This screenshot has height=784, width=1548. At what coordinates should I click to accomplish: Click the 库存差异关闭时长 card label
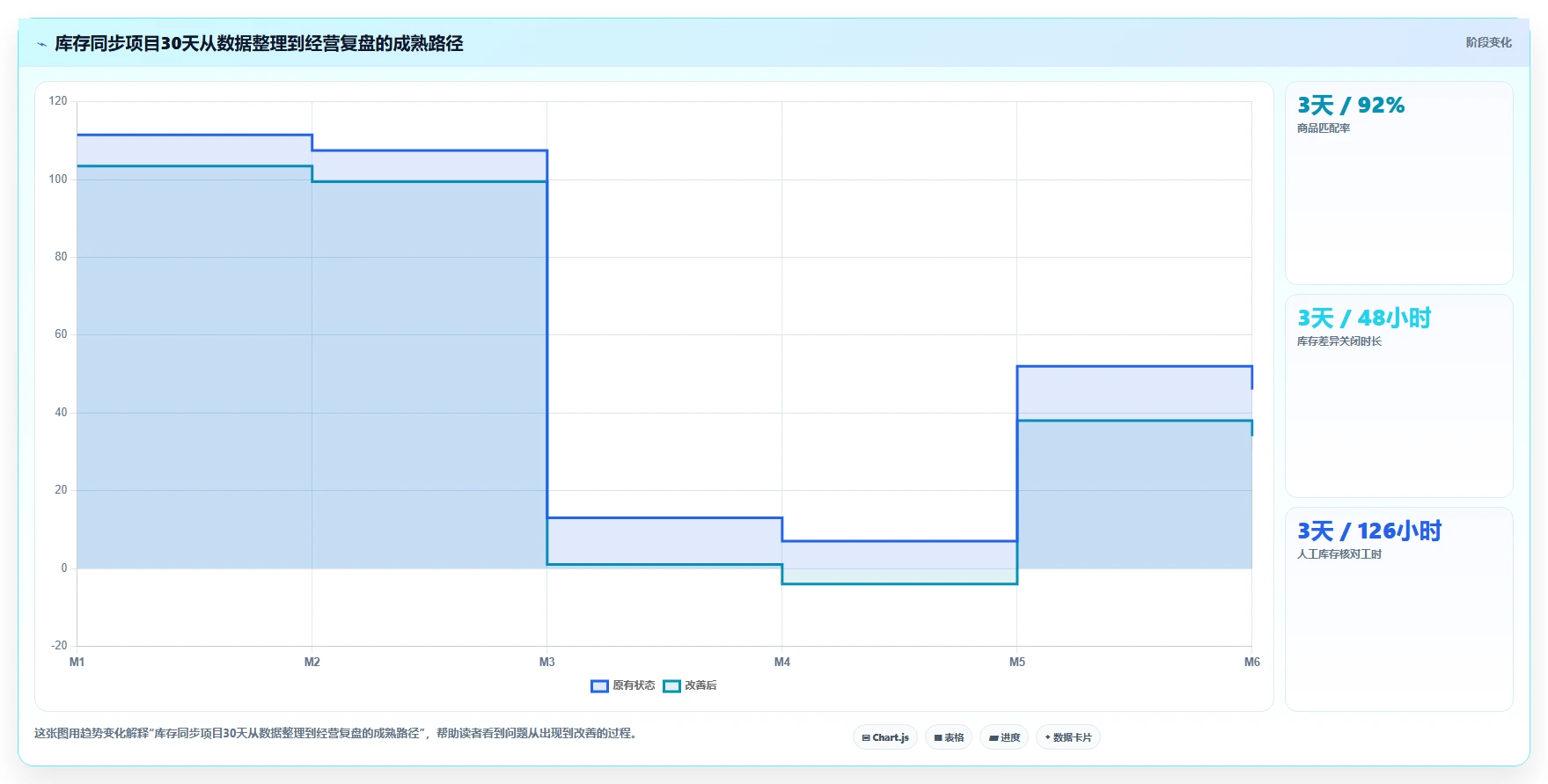click(1339, 341)
